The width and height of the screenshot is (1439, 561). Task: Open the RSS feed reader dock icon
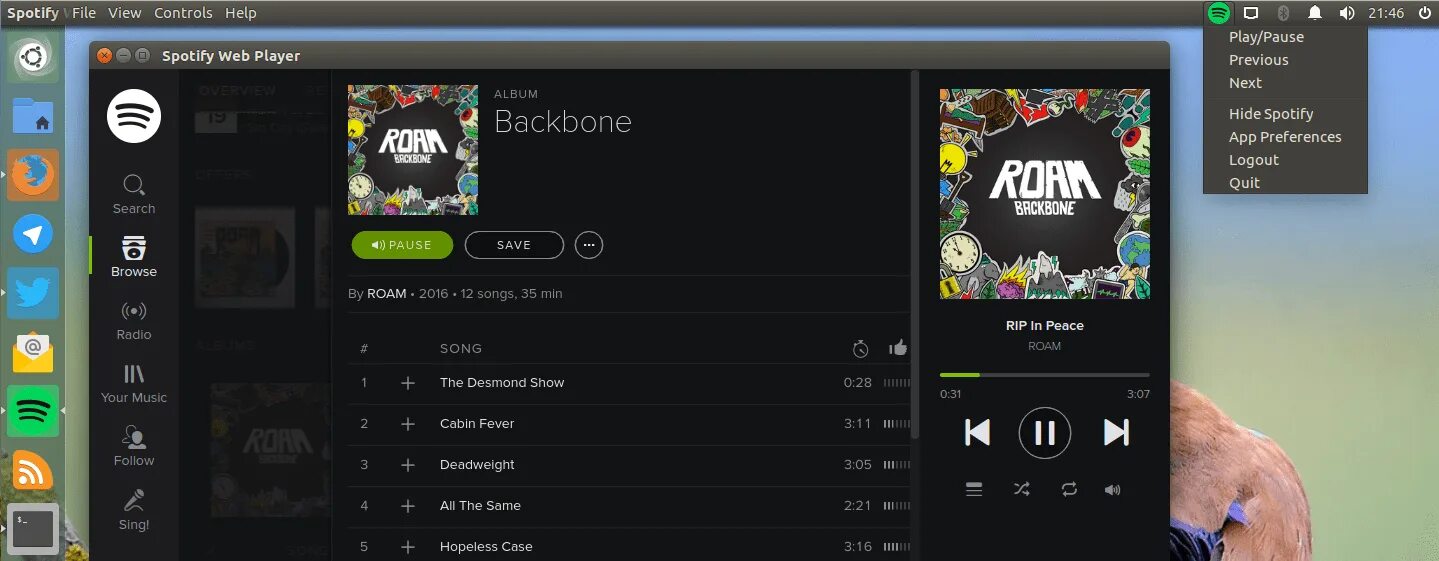(x=33, y=470)
